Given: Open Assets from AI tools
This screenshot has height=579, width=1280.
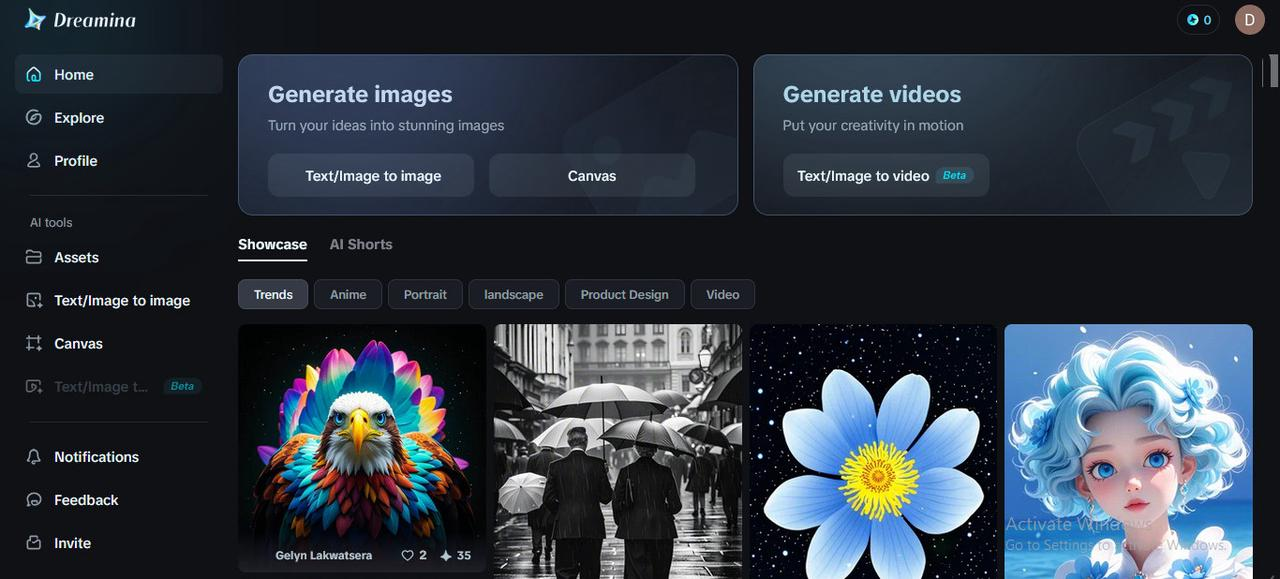Looking at the screenshot, I should (119, 257).
